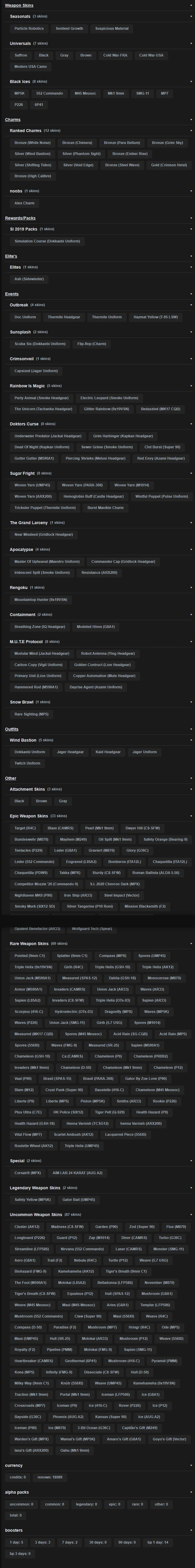Select the Cold War-FRA skin
Screen dimensions: 195x1568
coord(115,55)
